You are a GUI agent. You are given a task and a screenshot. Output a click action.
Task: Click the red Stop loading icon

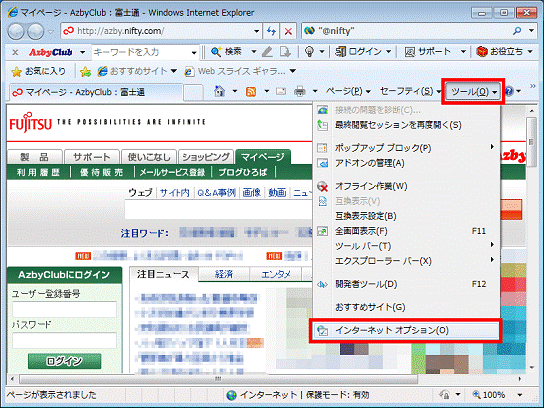click(x=288, y=31)
